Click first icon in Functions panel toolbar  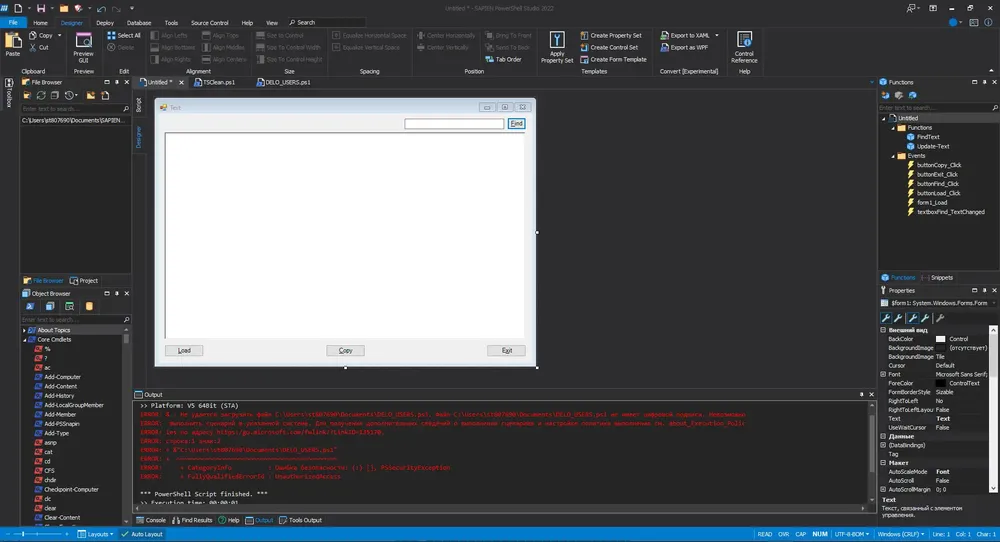[885, 96]
